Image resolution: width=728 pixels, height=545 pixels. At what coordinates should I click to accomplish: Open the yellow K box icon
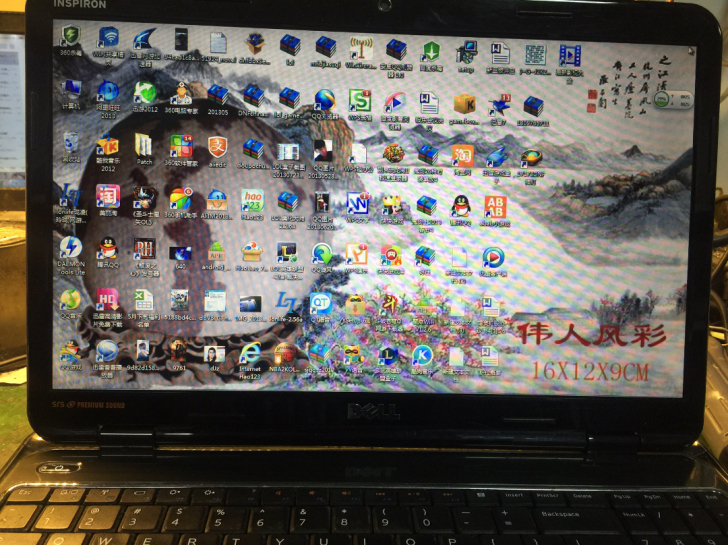[464, 104]
